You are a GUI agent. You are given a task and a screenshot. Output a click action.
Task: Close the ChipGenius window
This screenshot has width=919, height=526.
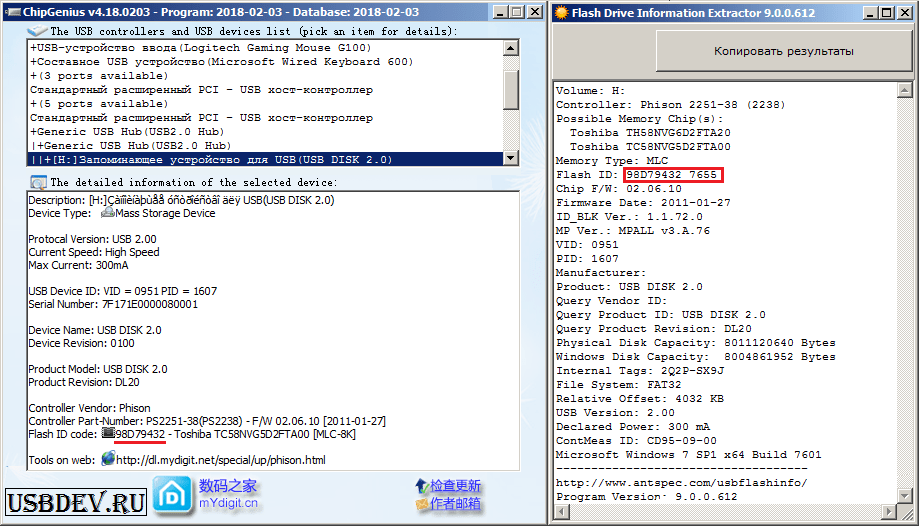(535, 12)
